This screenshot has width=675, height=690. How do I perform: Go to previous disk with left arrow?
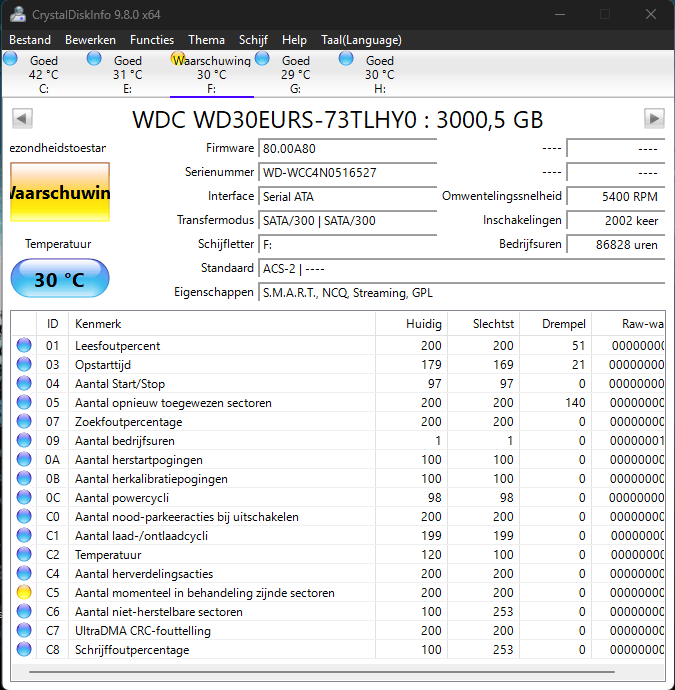(22, 118)
